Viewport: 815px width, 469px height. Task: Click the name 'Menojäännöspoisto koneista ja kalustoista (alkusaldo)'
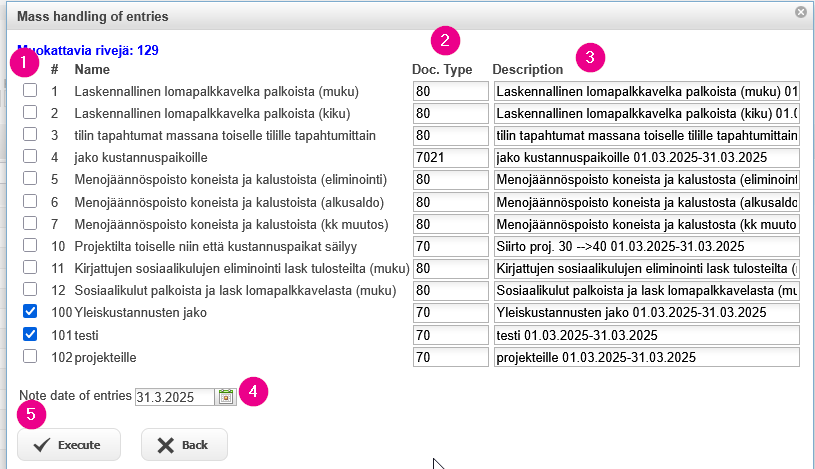point(229,202)
